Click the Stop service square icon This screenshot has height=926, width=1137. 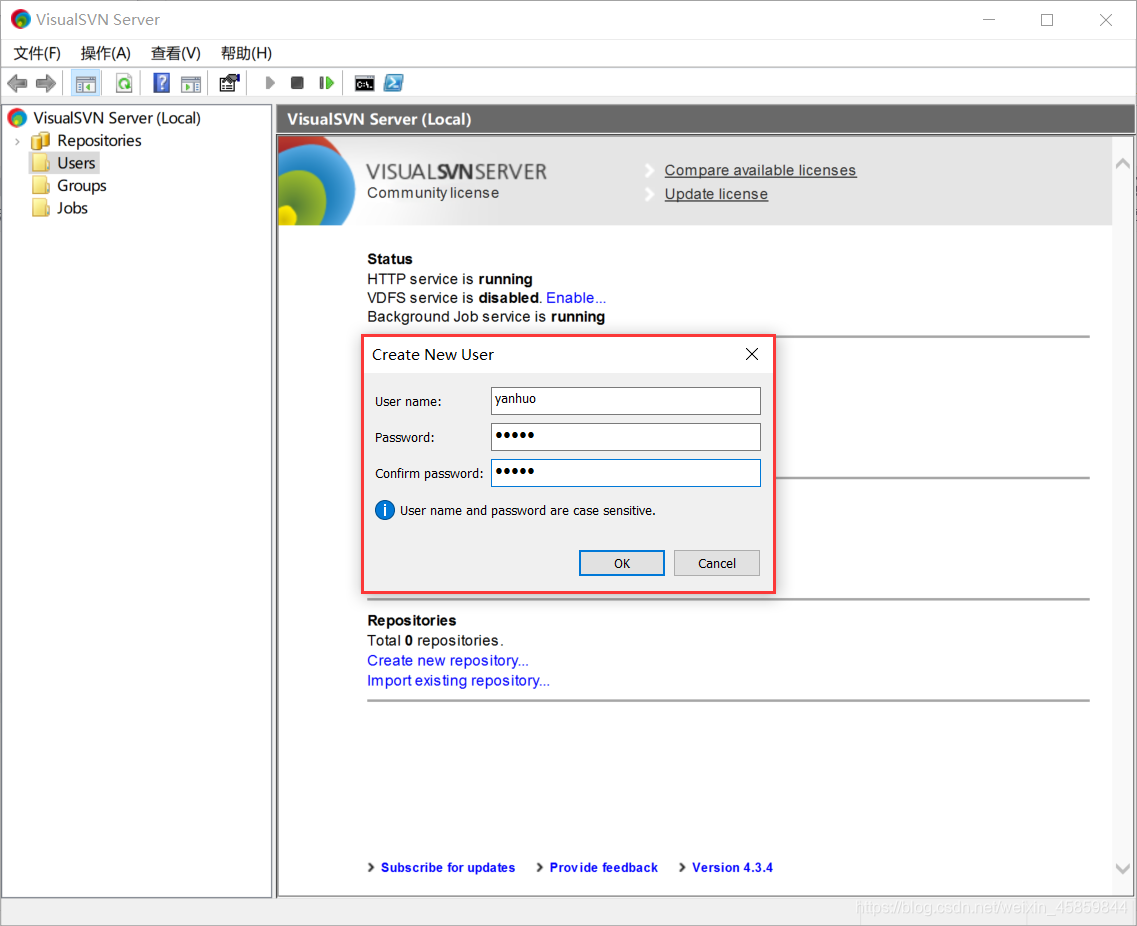click(297, 83)
